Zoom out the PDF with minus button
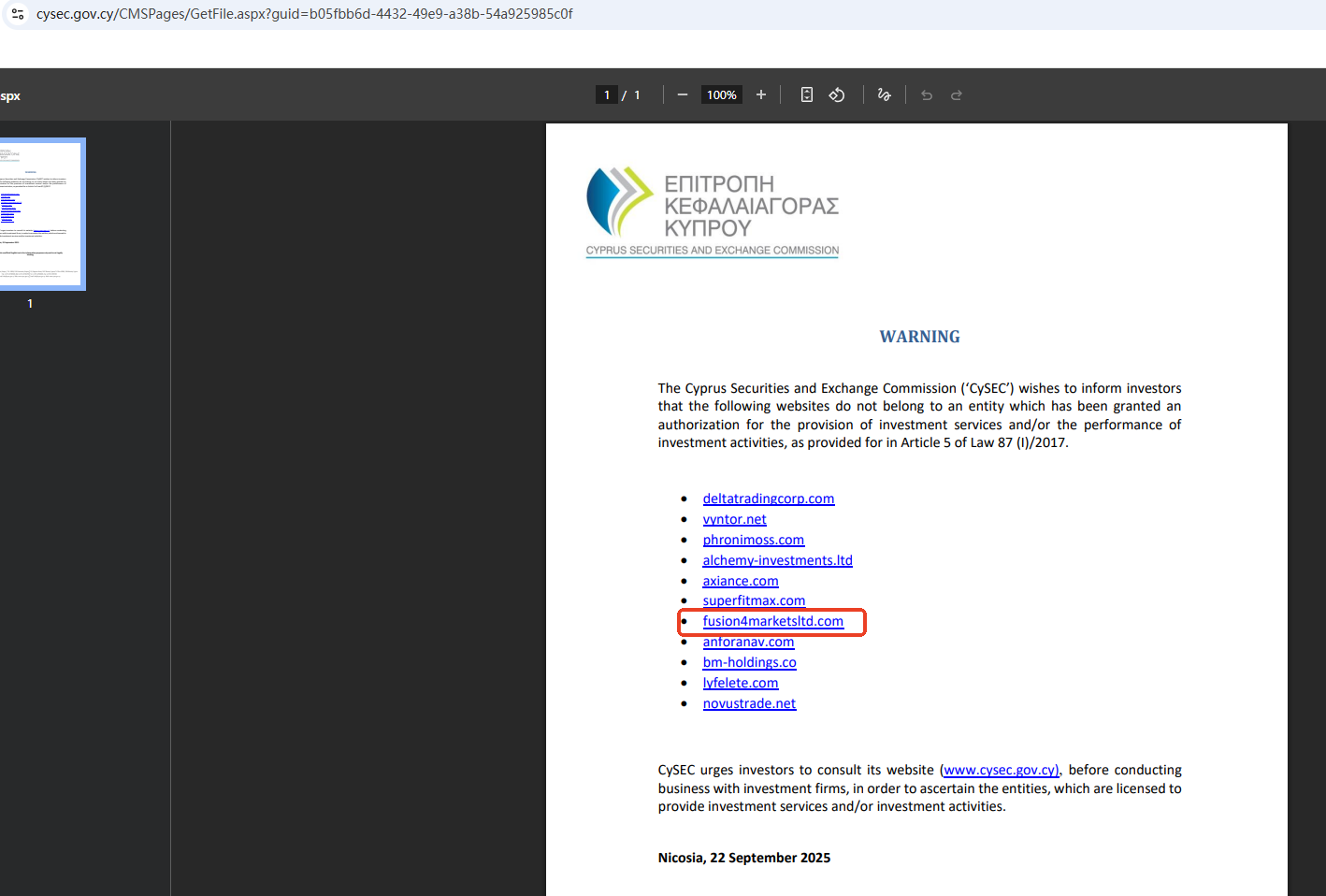 683,94
